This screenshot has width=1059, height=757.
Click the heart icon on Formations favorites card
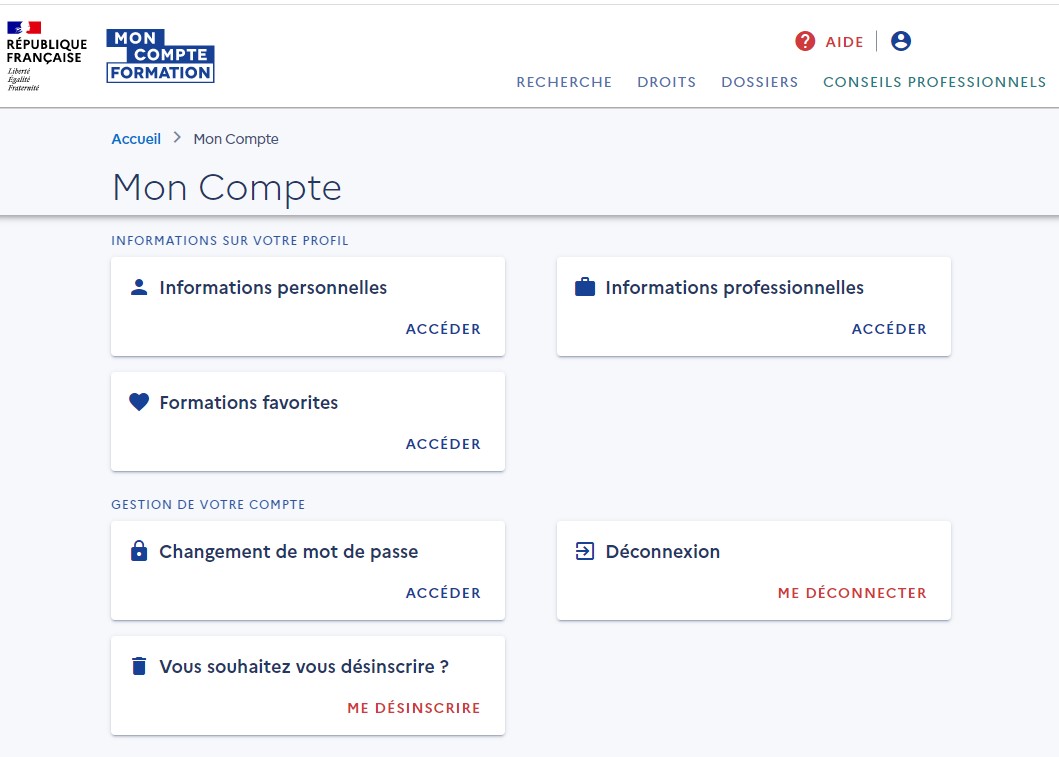(x=139, y=402)
